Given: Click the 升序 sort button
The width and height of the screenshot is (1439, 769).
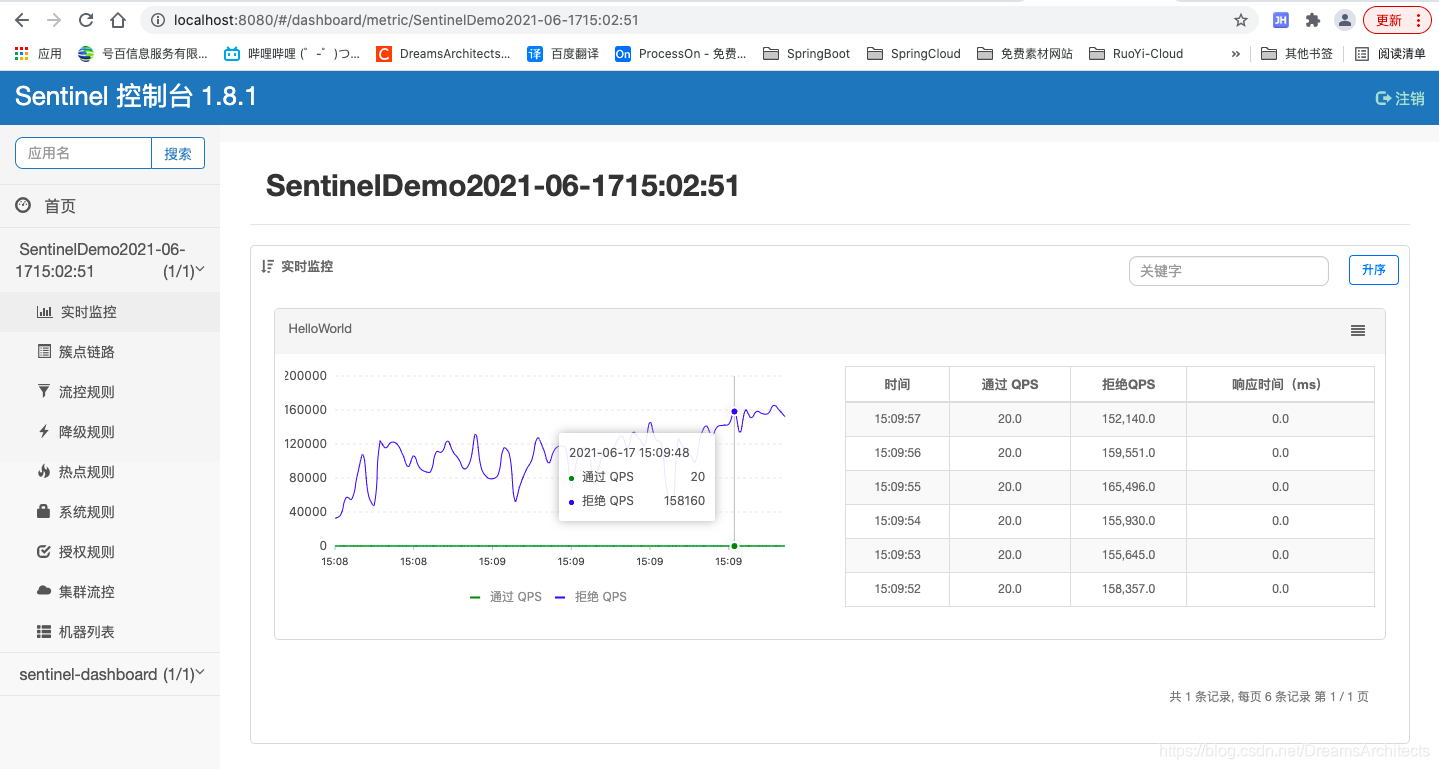Looking at the screenshot, I should point(1374,270).
